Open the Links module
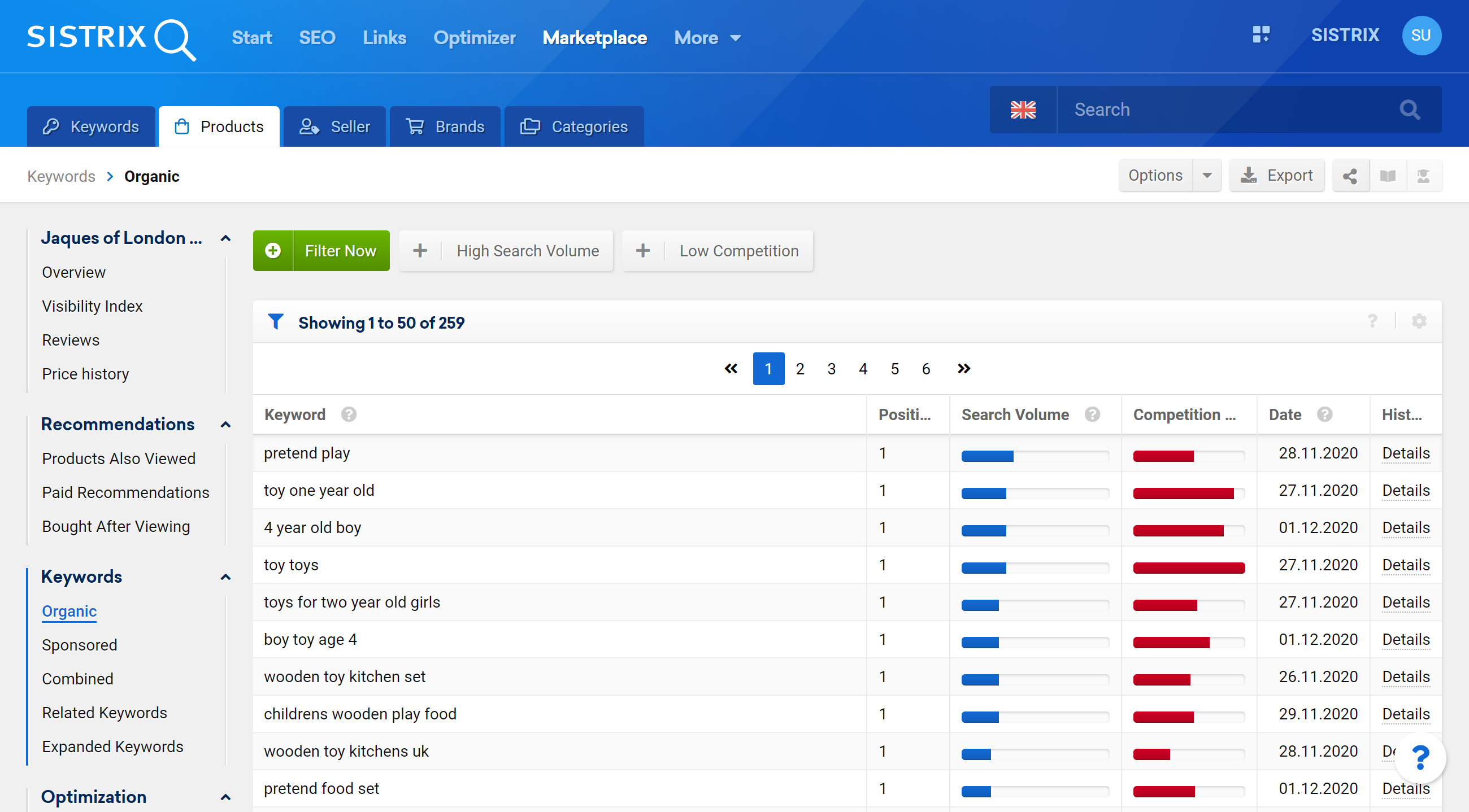This screenshot has height=812, width=1469. (384, 38)
